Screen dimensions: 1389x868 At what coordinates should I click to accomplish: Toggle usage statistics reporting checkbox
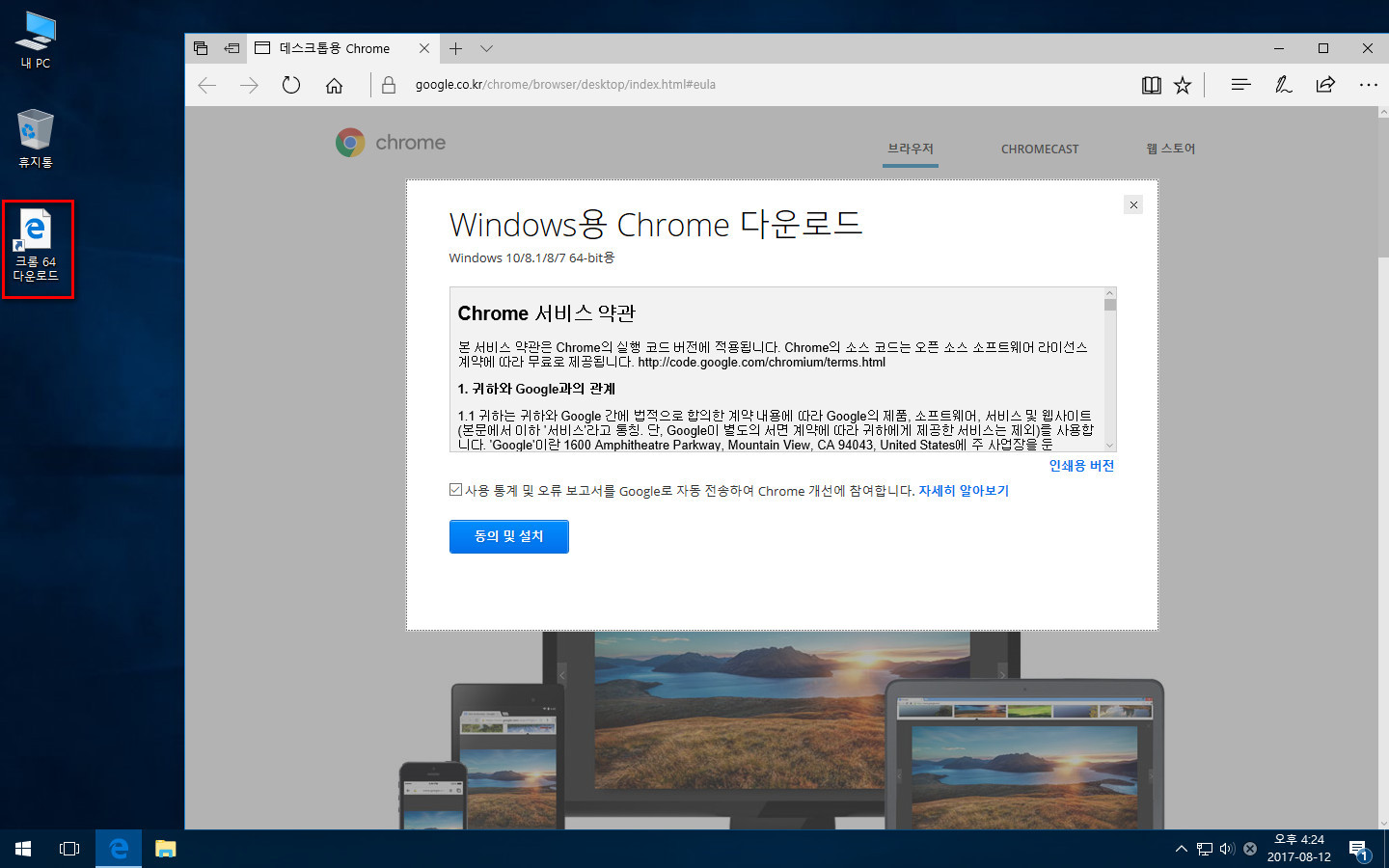click(455, 490)
